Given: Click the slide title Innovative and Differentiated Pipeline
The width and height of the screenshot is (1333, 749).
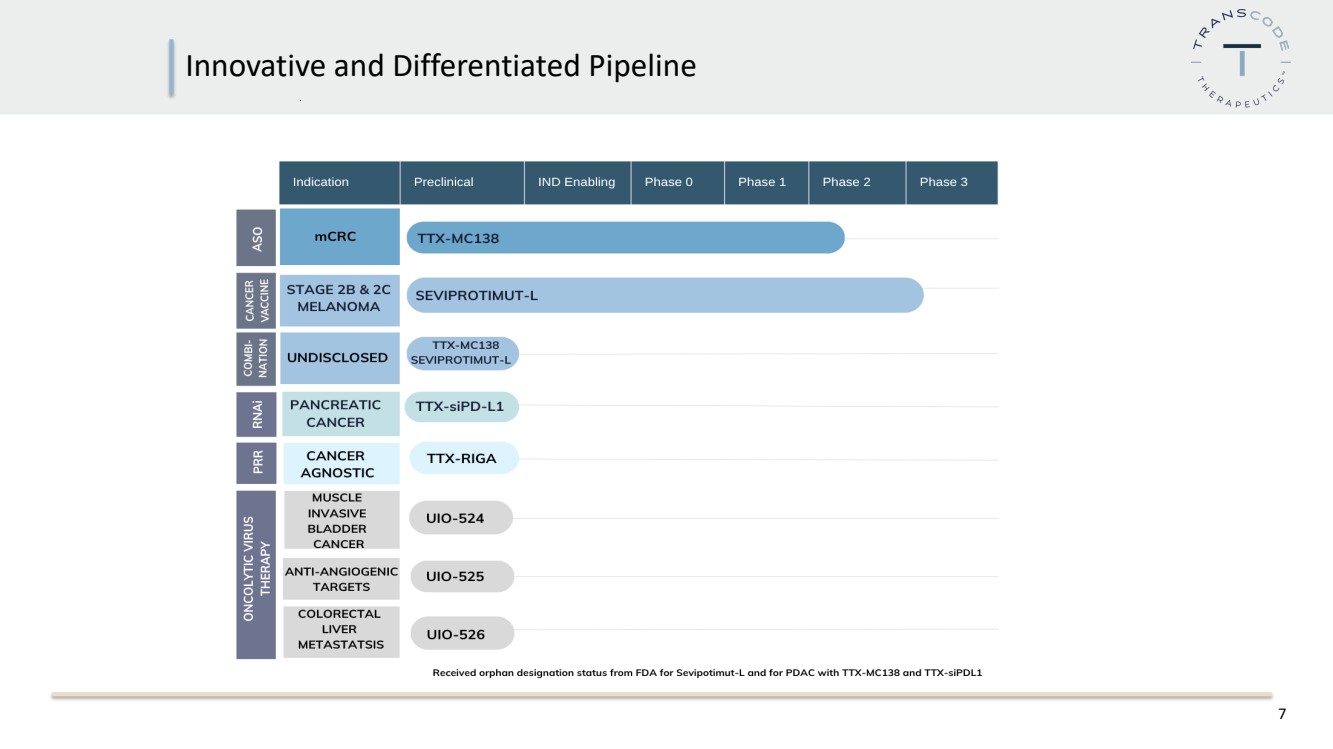Looking at the screenshot, I should [x=441, y=66].
